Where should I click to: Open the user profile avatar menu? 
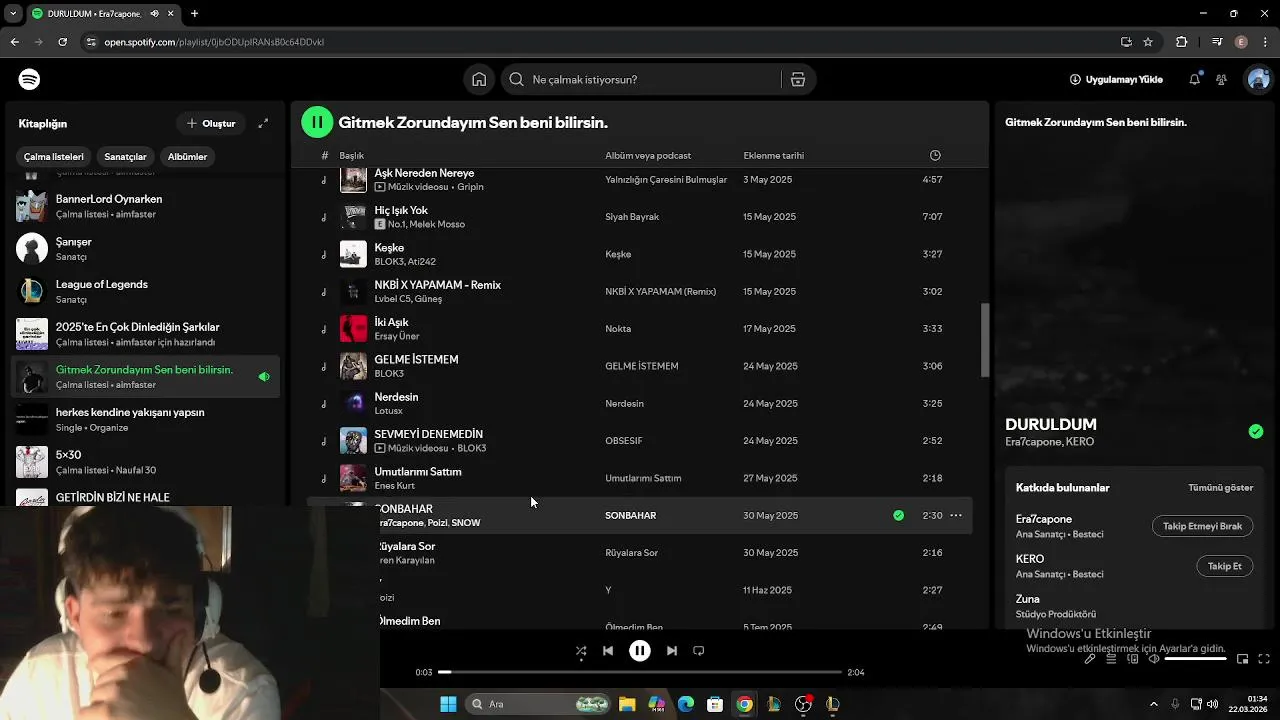[1258, 79]
